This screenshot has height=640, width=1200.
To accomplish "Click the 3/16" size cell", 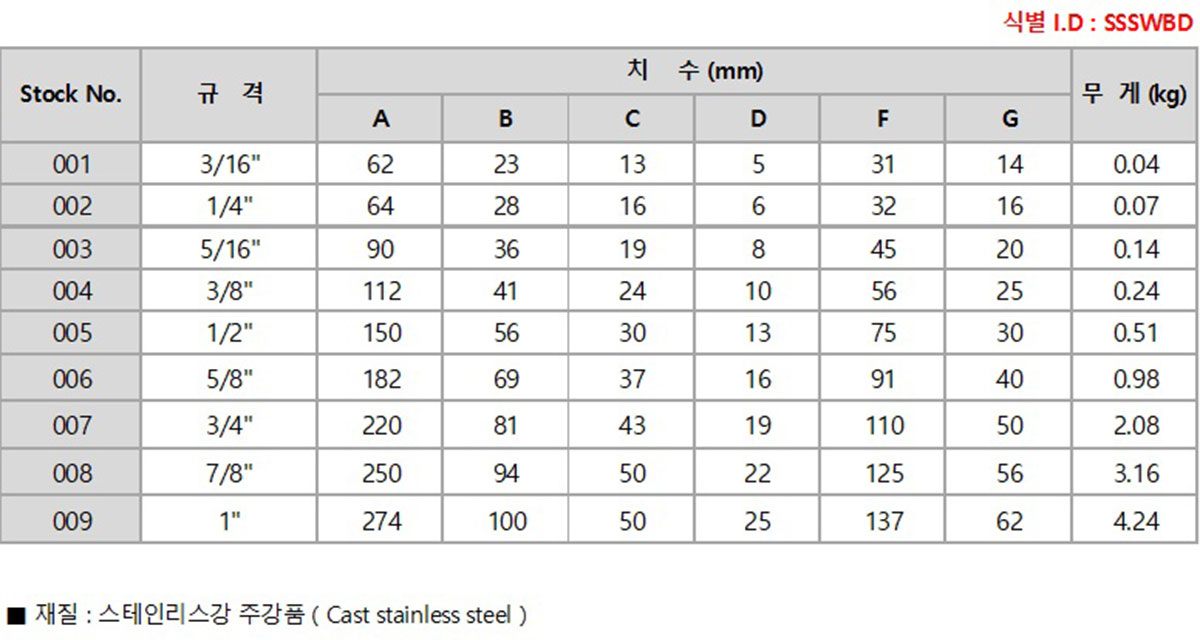I will point(229,164).
